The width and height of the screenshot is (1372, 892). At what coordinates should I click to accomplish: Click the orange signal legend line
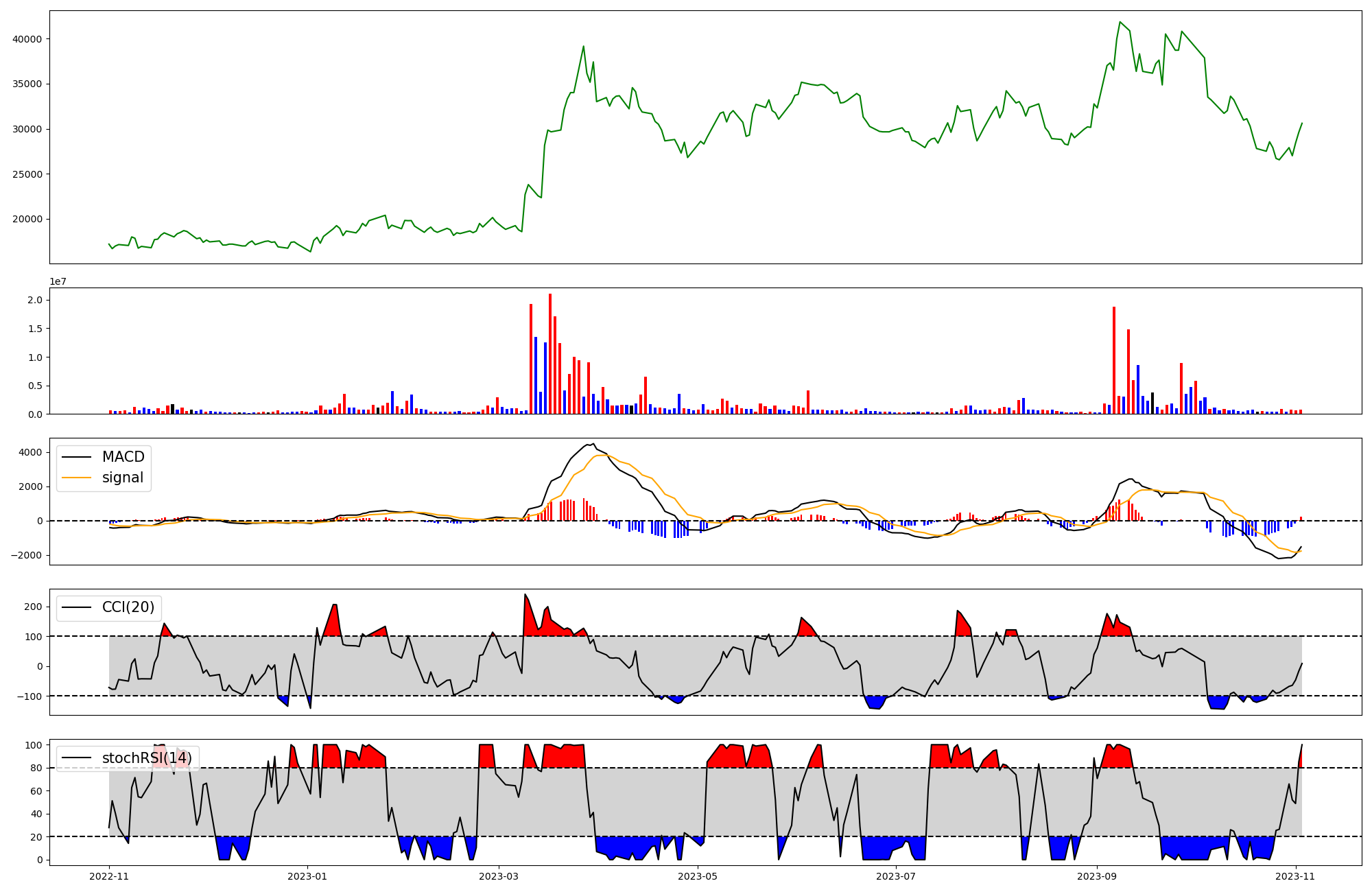76,478
